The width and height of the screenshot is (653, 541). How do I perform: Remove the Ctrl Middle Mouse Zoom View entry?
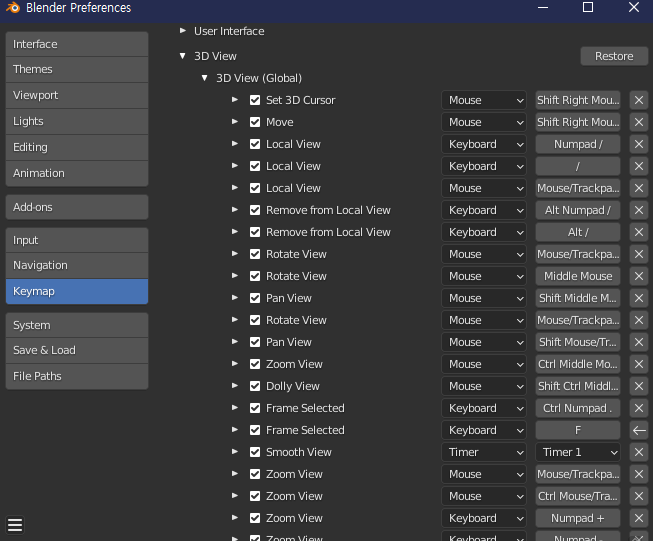pyautogui.click(x=638, y=364)
